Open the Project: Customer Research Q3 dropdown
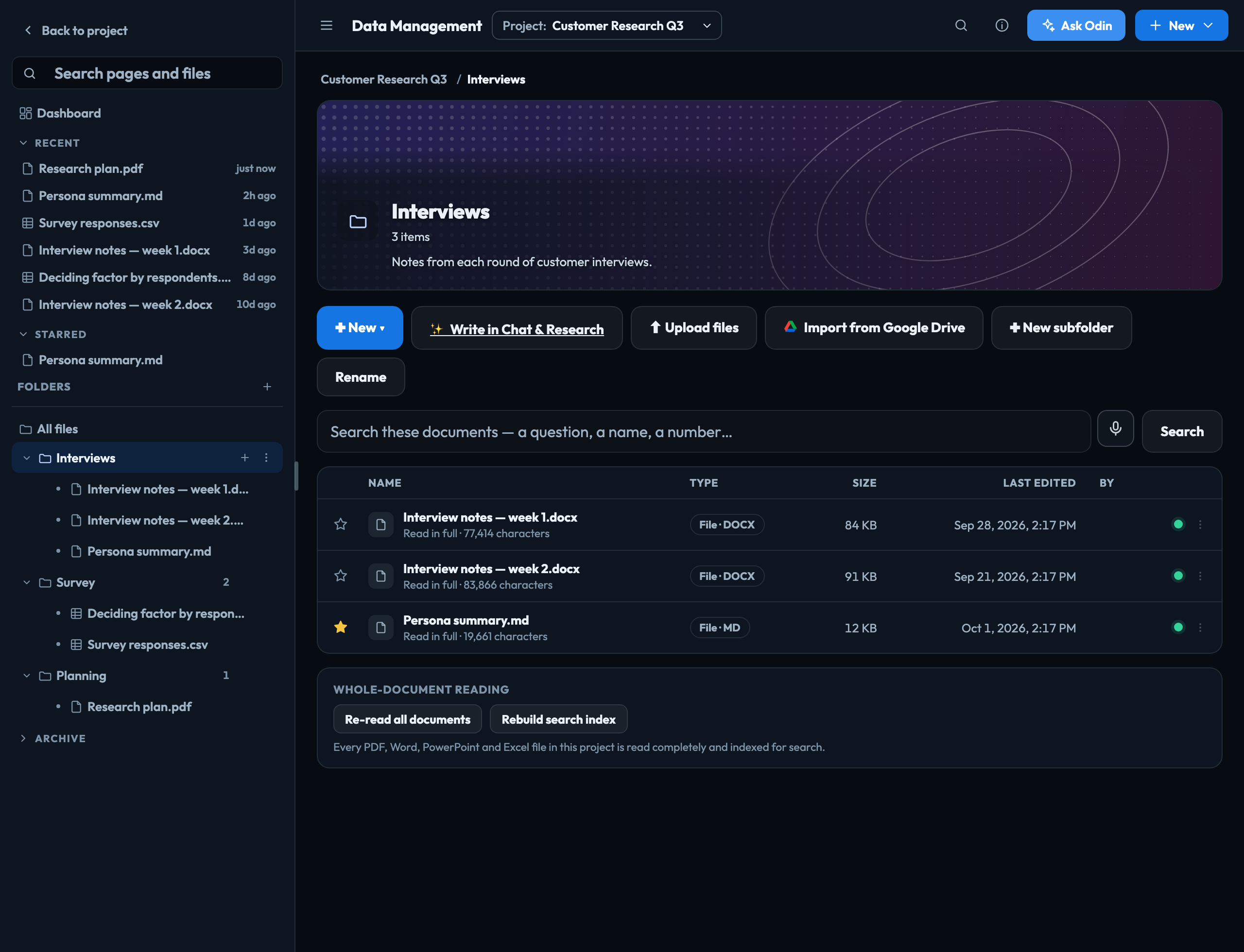Screen dimensions: 1244x952 606,25
